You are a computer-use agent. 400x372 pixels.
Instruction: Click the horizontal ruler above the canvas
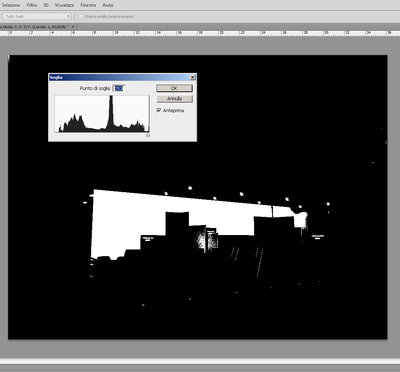coord(200,33)
